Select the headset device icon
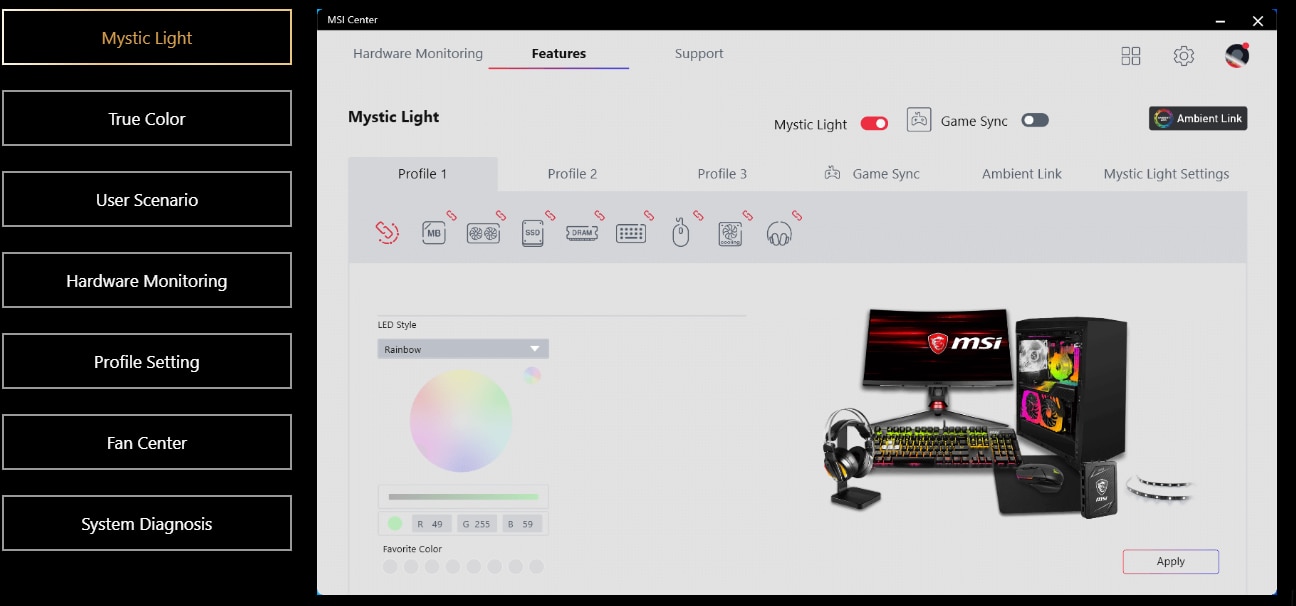Image resolution: width=1296 pixels, height=606 pixels. click(x=779, y=234)
